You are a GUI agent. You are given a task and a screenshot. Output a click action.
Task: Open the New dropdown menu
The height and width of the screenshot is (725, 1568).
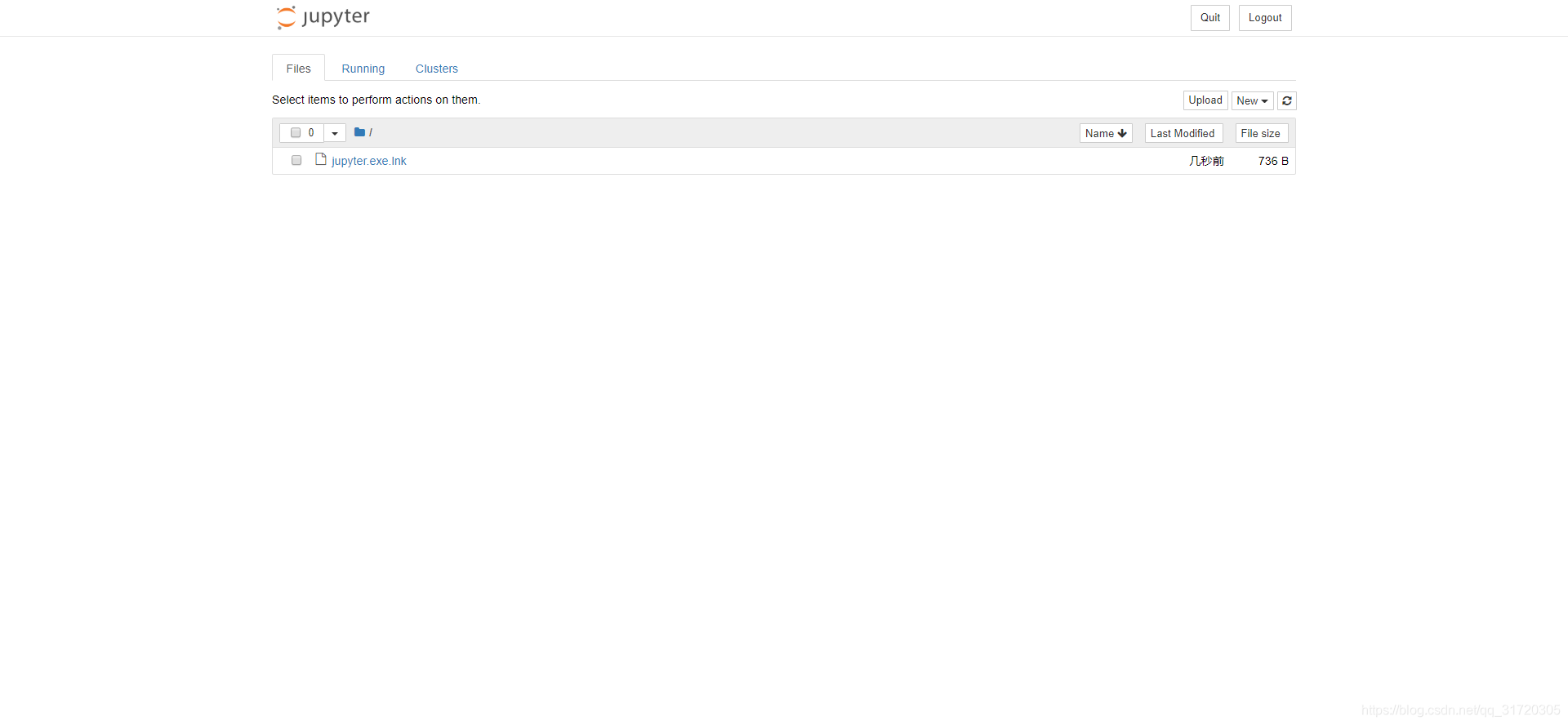[x=1252, y=100]
